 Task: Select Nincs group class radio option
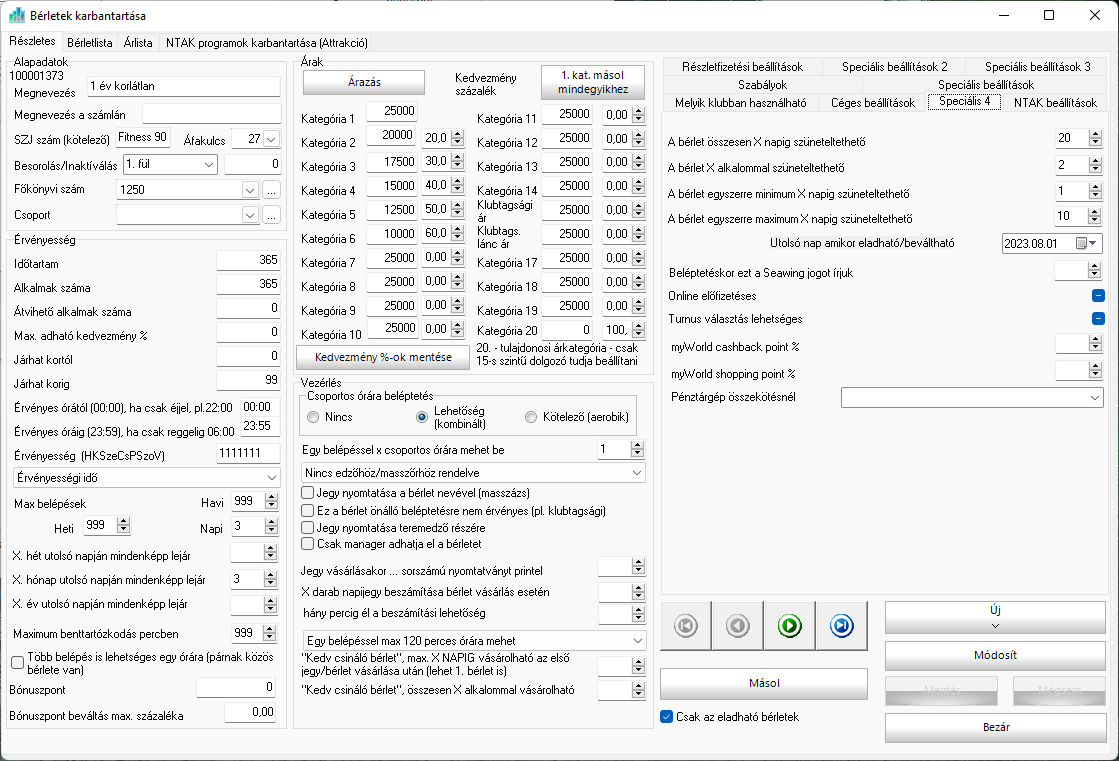[x=313, y=417]
